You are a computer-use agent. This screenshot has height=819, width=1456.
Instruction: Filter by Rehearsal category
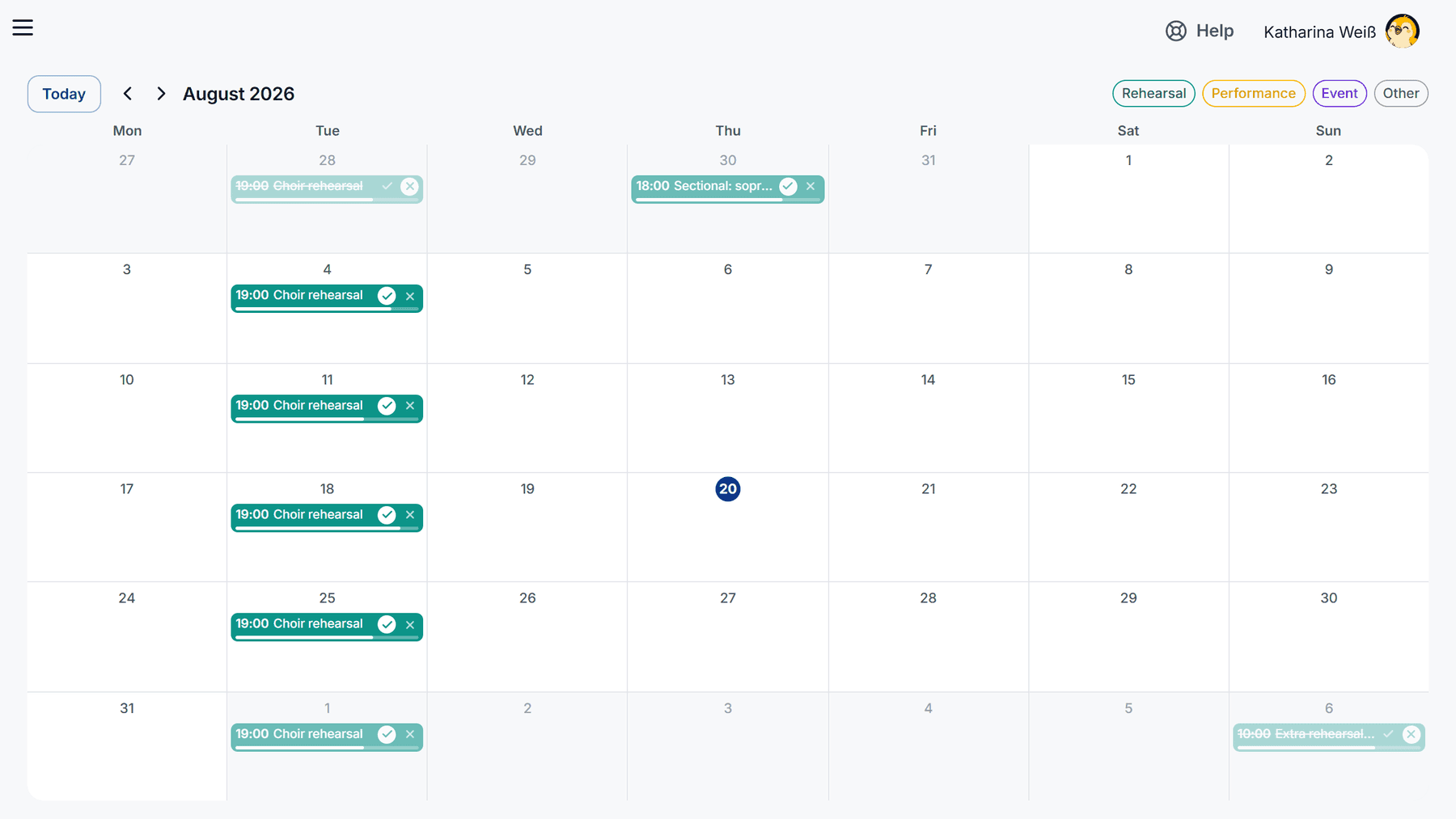click(x=1153, y=93)
